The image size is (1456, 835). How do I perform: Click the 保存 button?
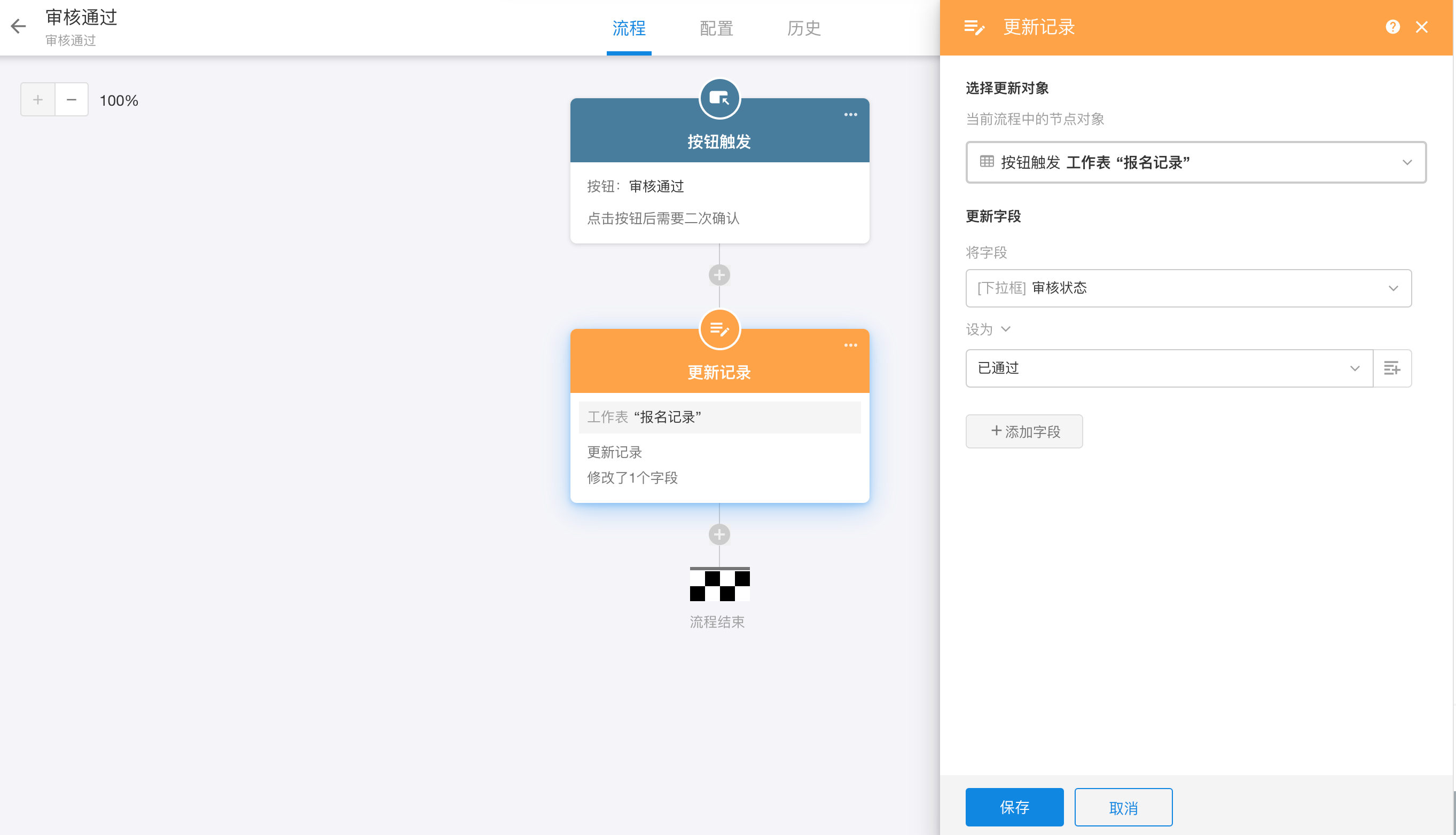click(1014, 807)
